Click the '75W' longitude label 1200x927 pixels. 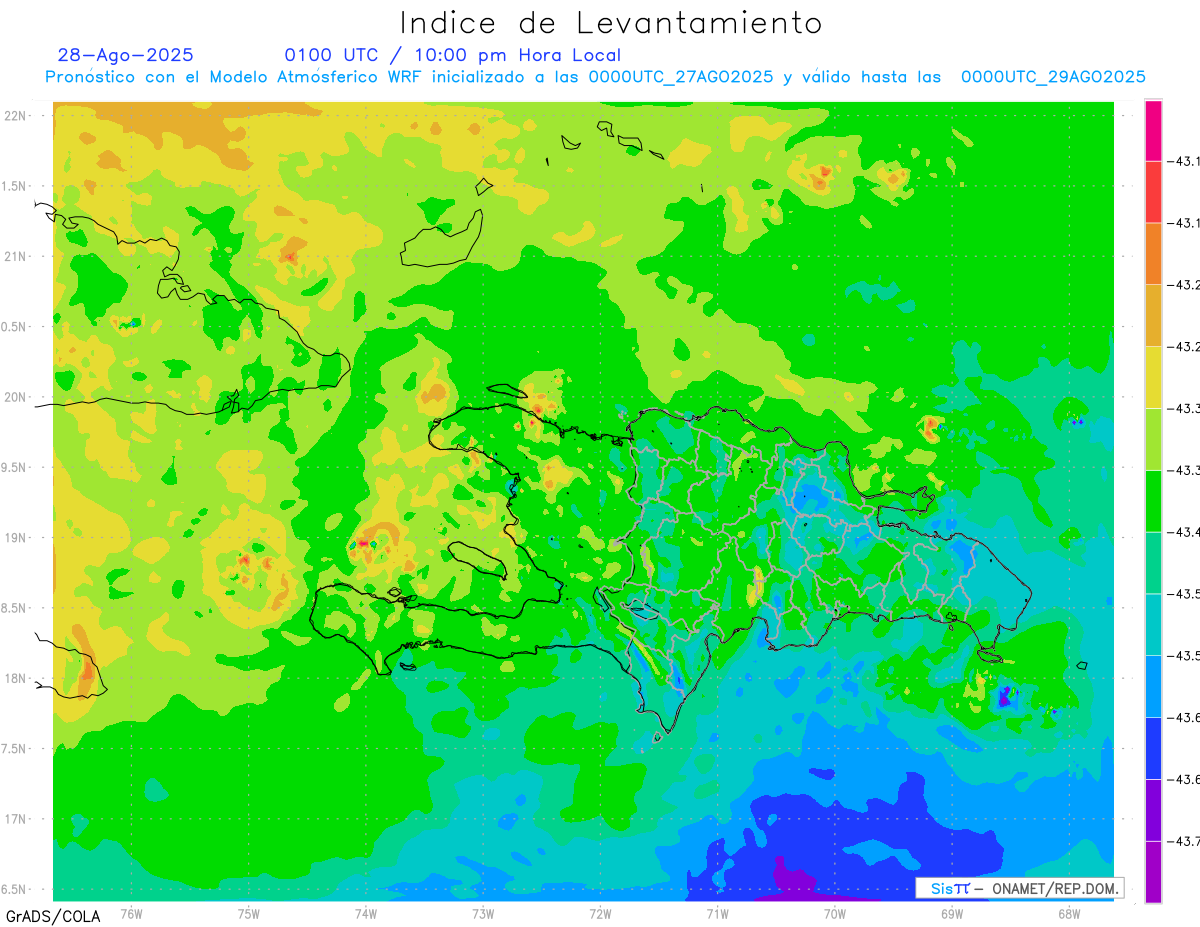point(249,914)
